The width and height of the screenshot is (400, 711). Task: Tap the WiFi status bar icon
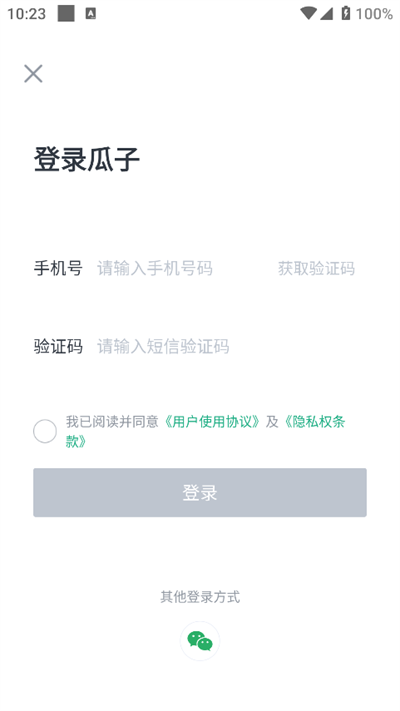[308, 14]
